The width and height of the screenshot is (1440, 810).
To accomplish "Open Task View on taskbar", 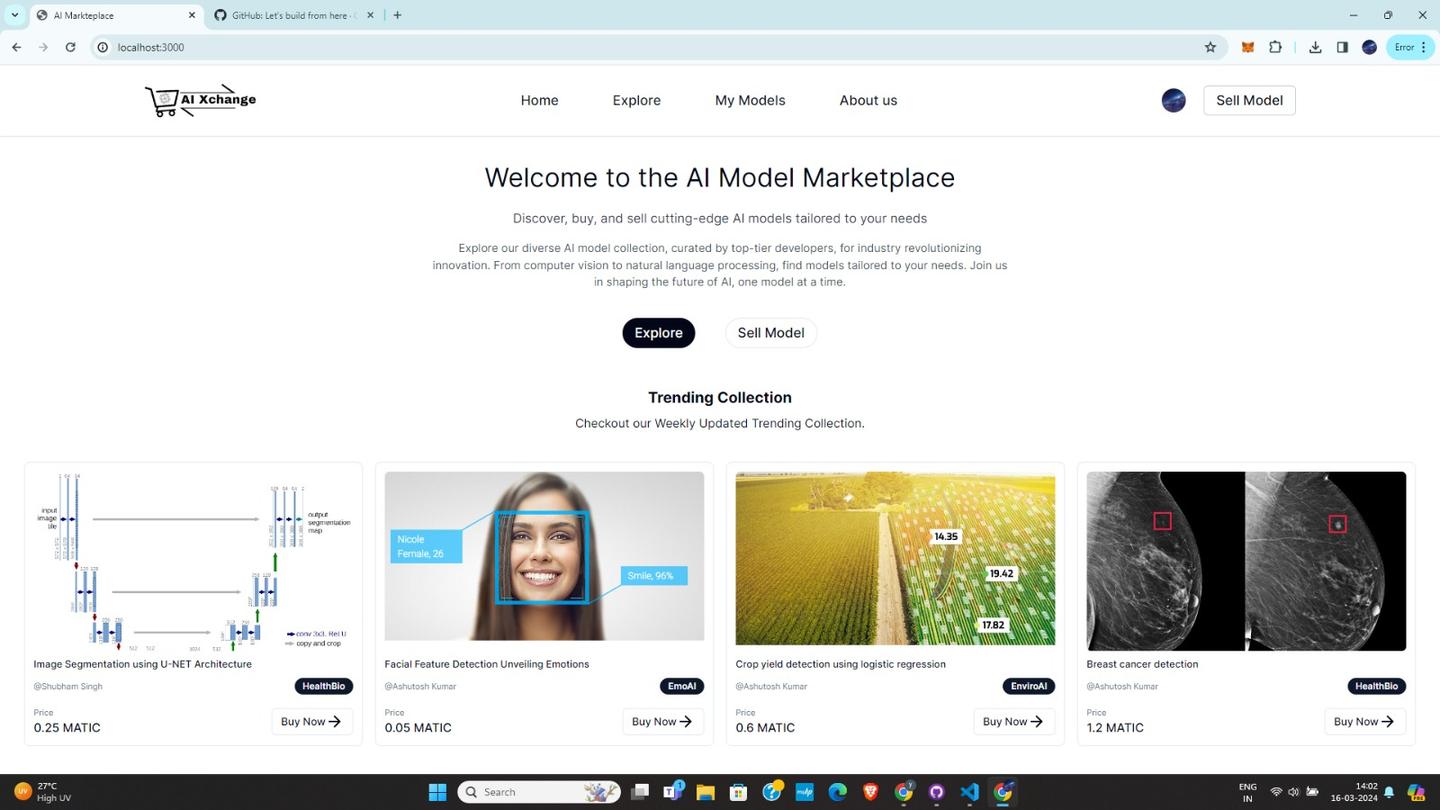I will 640,792.
